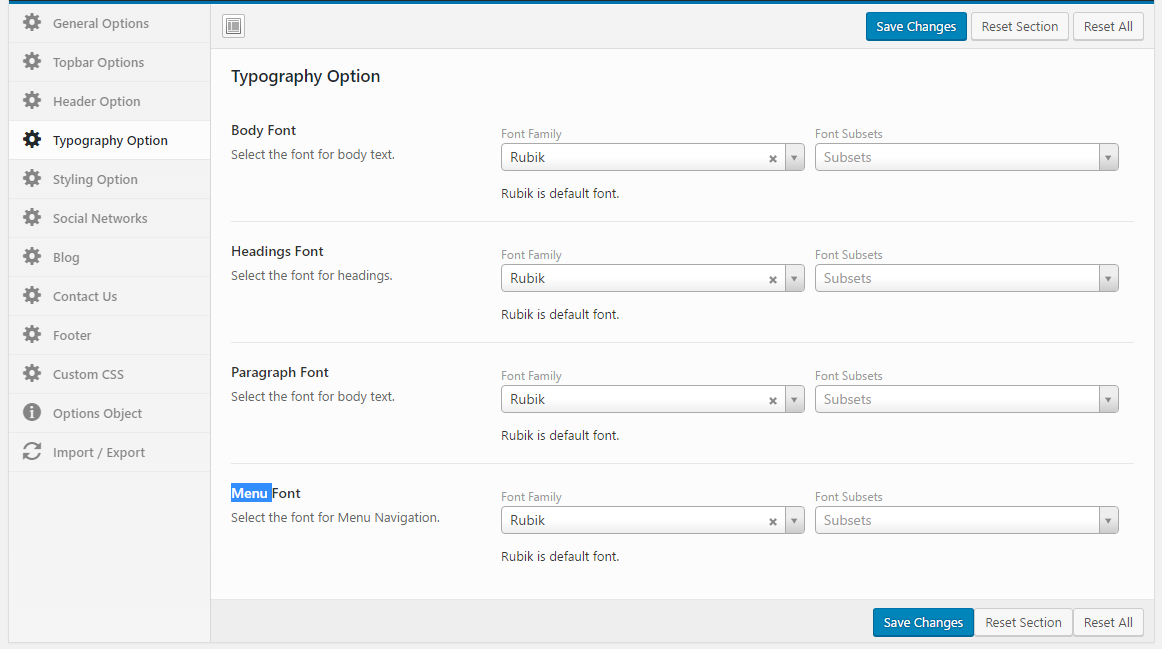Click the refresh icon beside Import / Export
The height and width of the screenshot is (649, 1162).
32,452
